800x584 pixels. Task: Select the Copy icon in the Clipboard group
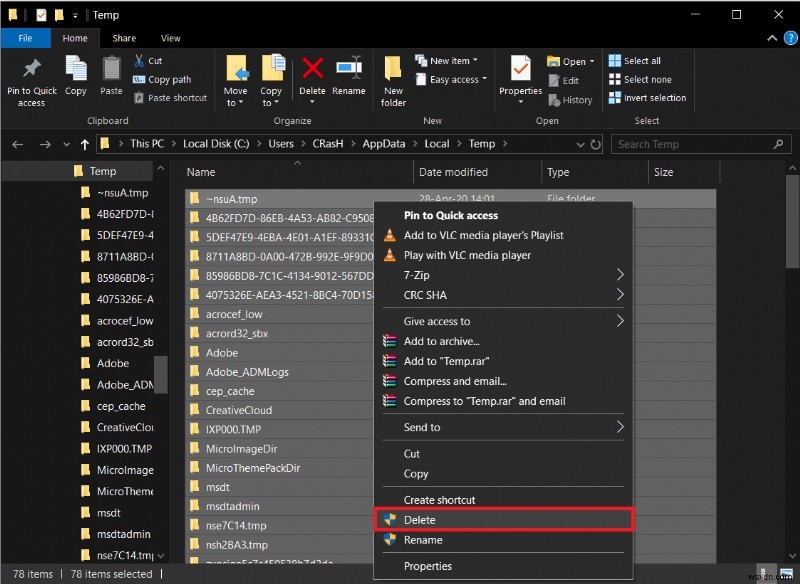(76, 75)
